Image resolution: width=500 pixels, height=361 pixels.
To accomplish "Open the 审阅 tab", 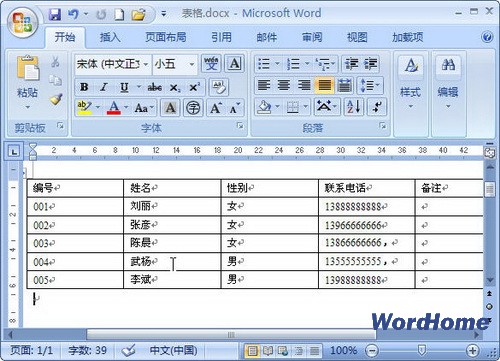I will click(312, 37).
